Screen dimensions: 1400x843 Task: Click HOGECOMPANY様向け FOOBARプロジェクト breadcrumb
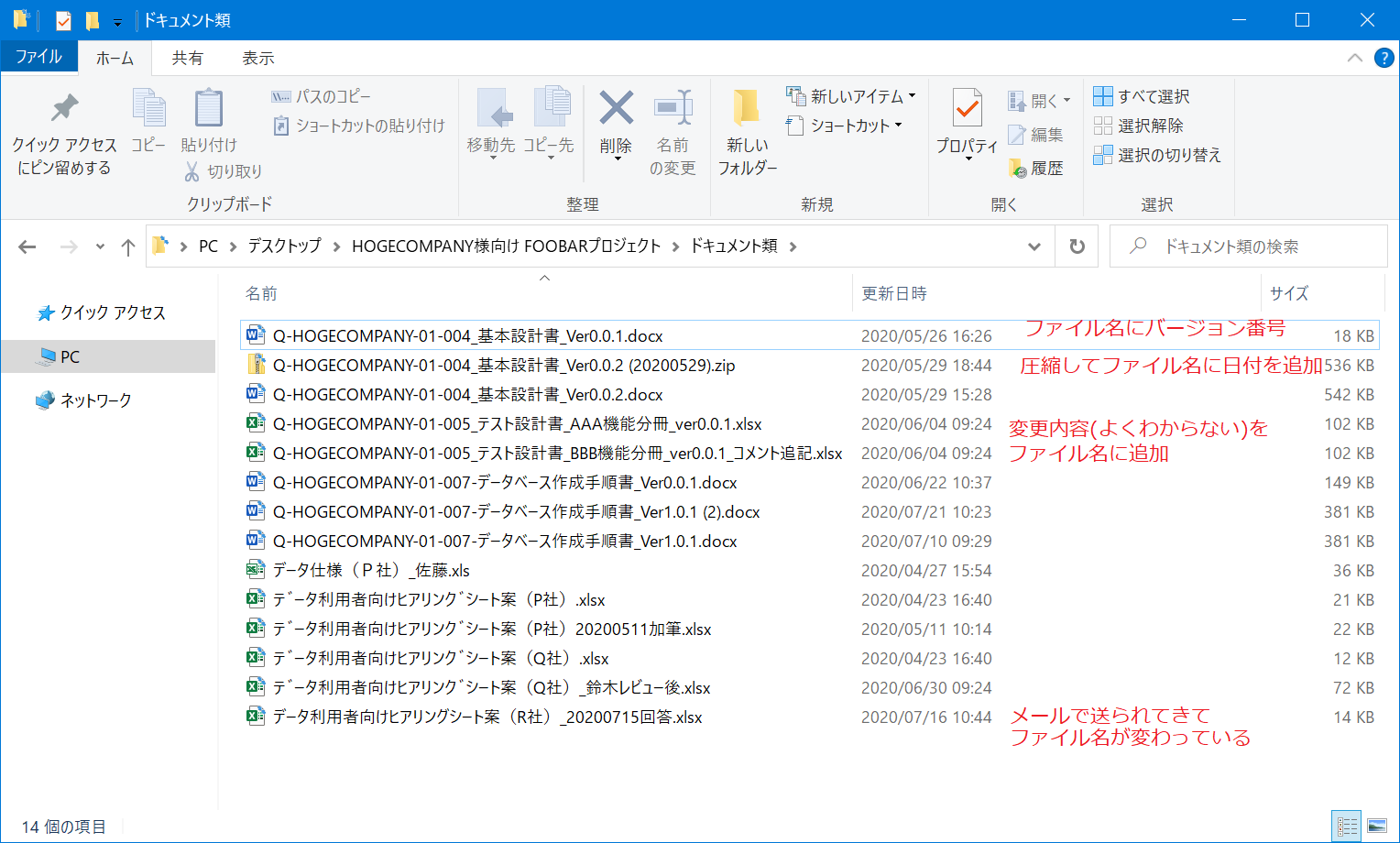507,246
